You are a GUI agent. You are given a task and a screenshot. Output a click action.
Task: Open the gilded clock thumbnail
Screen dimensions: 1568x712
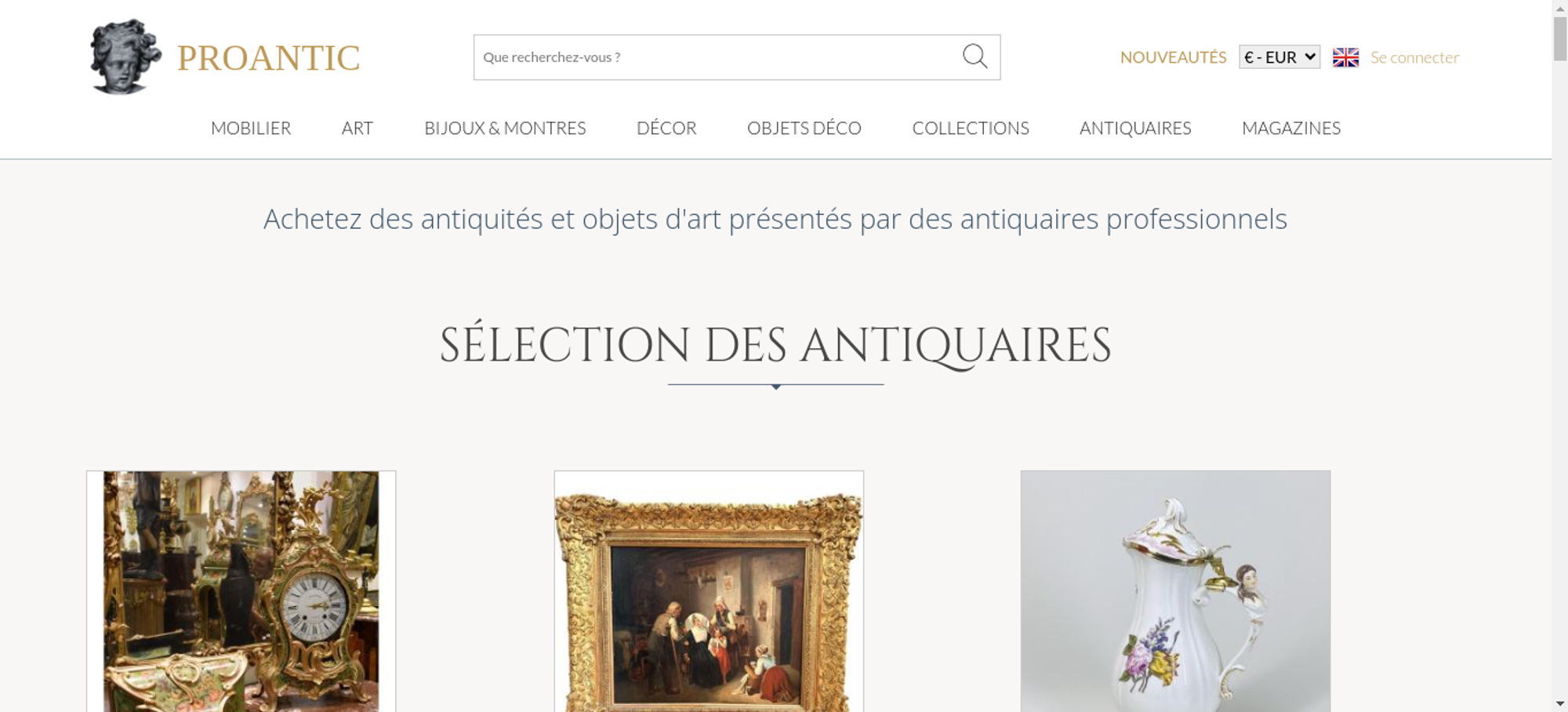point(241,591)
